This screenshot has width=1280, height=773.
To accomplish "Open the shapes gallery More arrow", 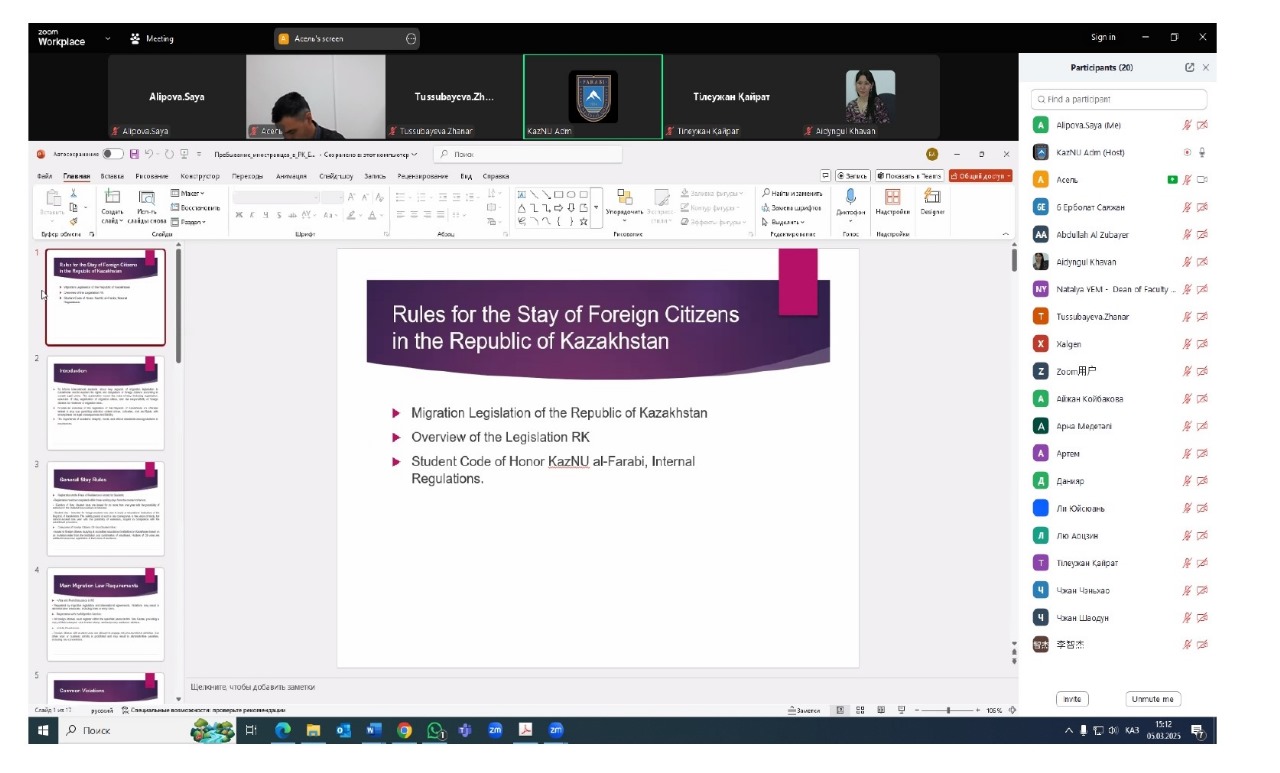I will (596, 207).
